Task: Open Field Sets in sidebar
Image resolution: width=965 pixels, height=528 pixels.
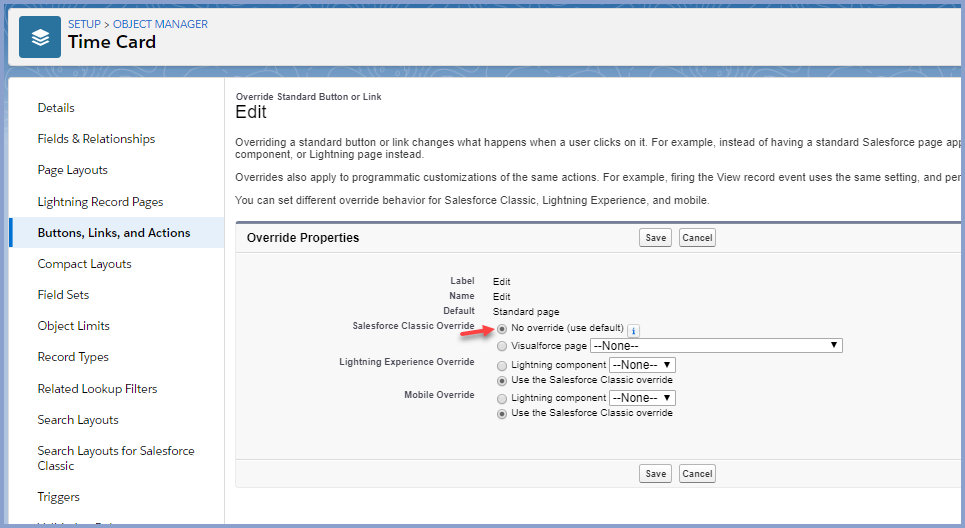Action: pyautogui.click(x=63, y=295)
